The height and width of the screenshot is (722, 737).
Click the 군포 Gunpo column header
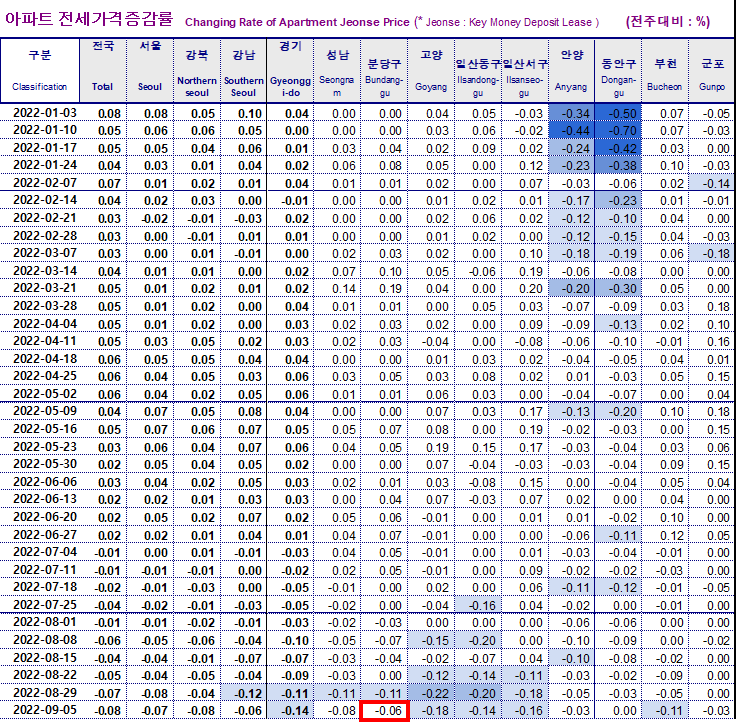click(x=712, y=71)
